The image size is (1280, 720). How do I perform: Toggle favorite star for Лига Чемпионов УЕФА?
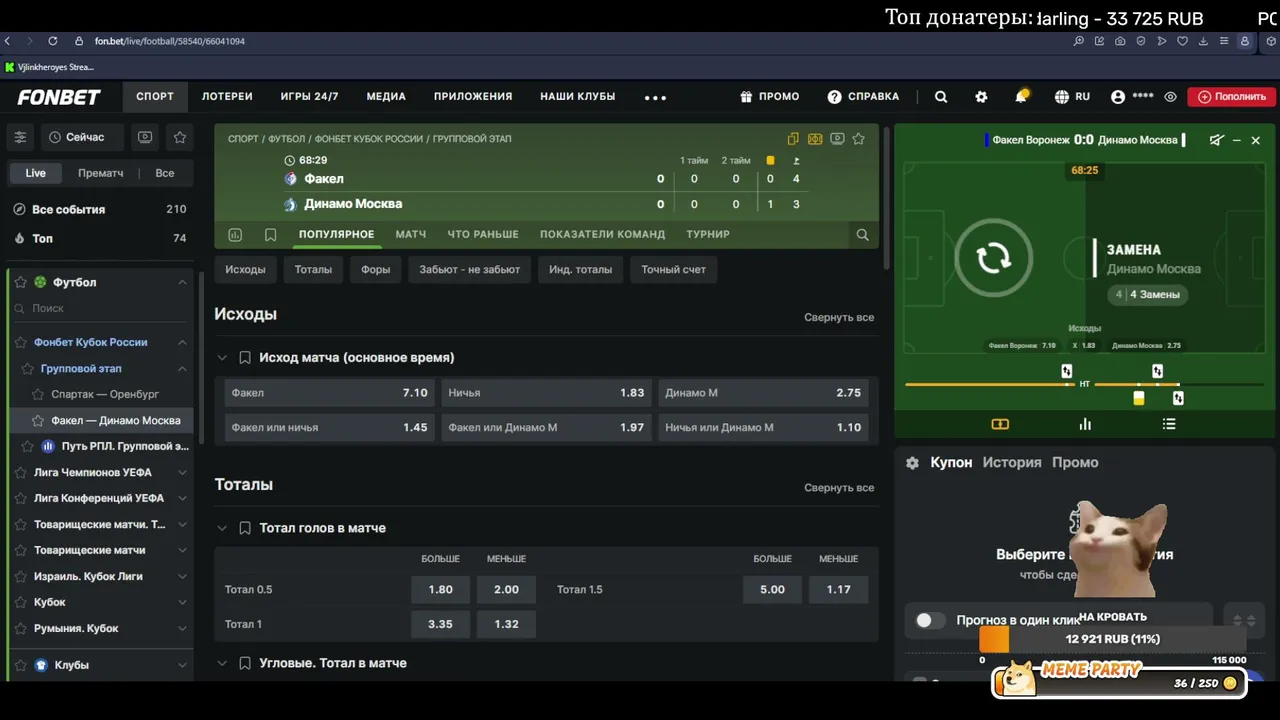click(20, 472)
